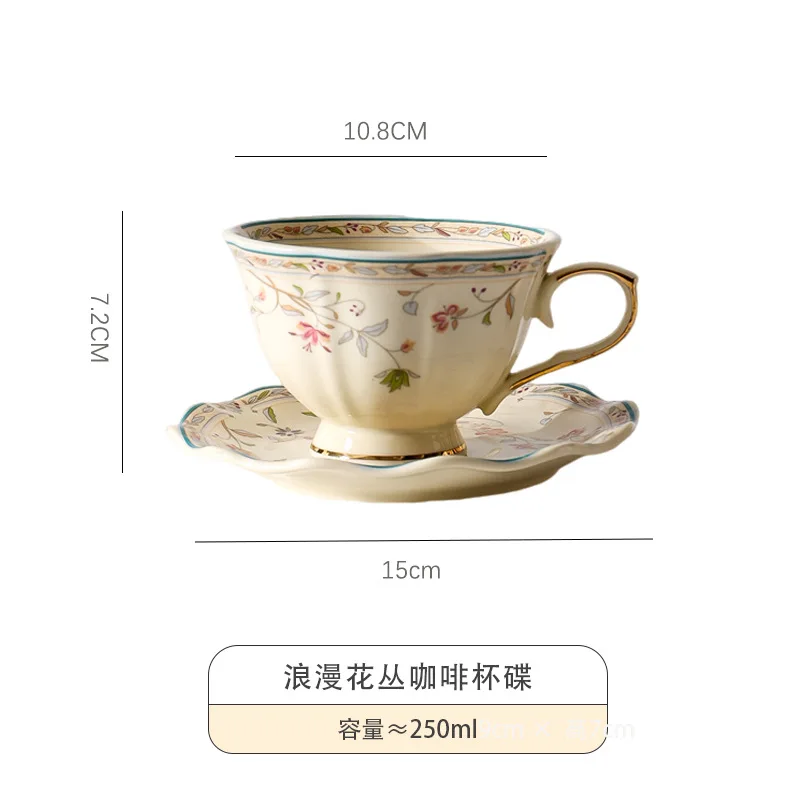This screenshot has height=800, width=800.
Task: Click the 10.8CM width label
Action: (x=385, y=131)
